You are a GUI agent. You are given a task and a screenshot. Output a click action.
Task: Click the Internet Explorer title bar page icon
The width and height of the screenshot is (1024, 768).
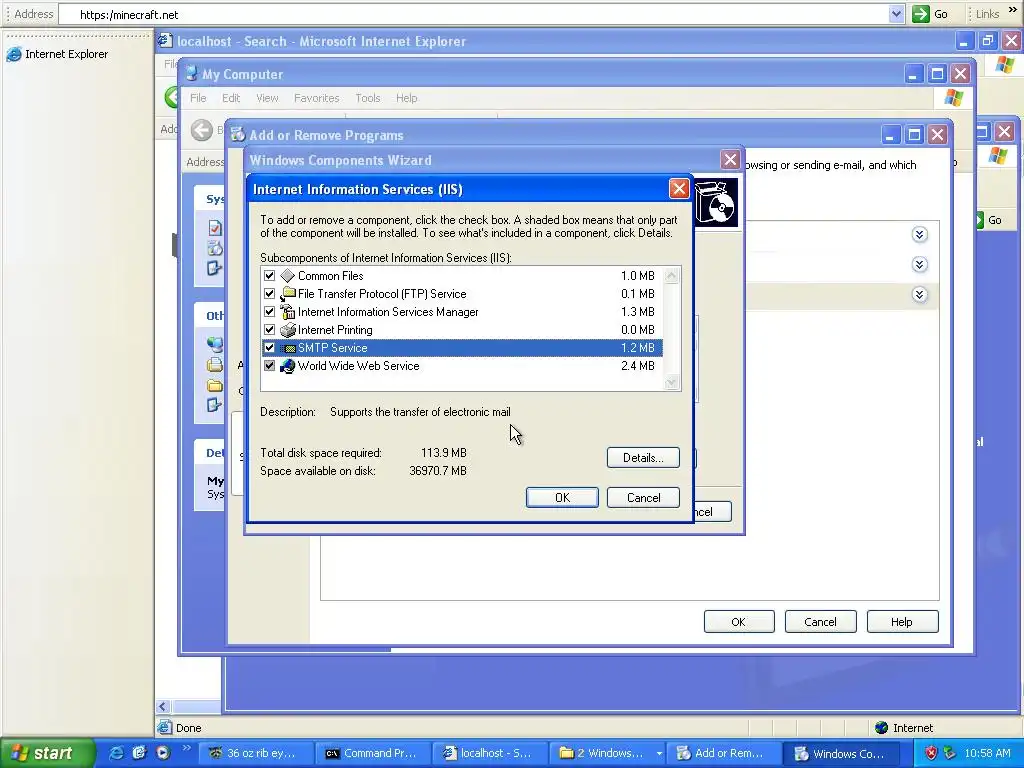tap(166, 40)
